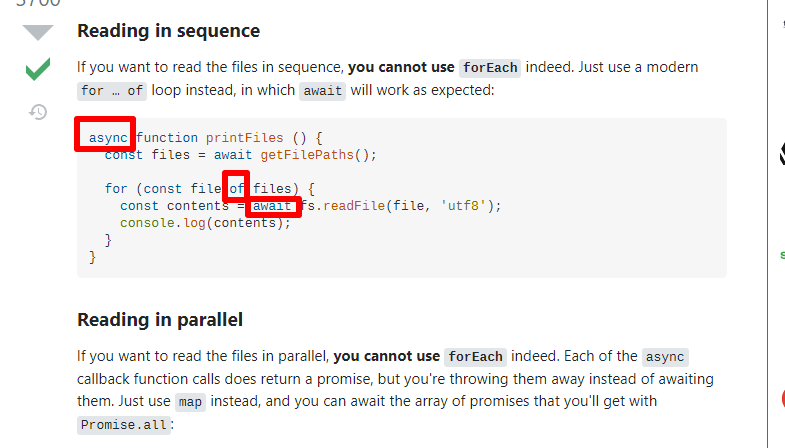Click the highlighted 'await' before fs.readFile
This screenshot has height=448, width=785.
[272, 206]
